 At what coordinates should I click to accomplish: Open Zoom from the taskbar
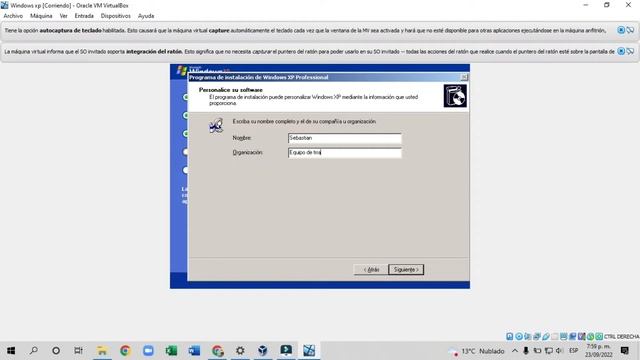[x=148, y=351]
